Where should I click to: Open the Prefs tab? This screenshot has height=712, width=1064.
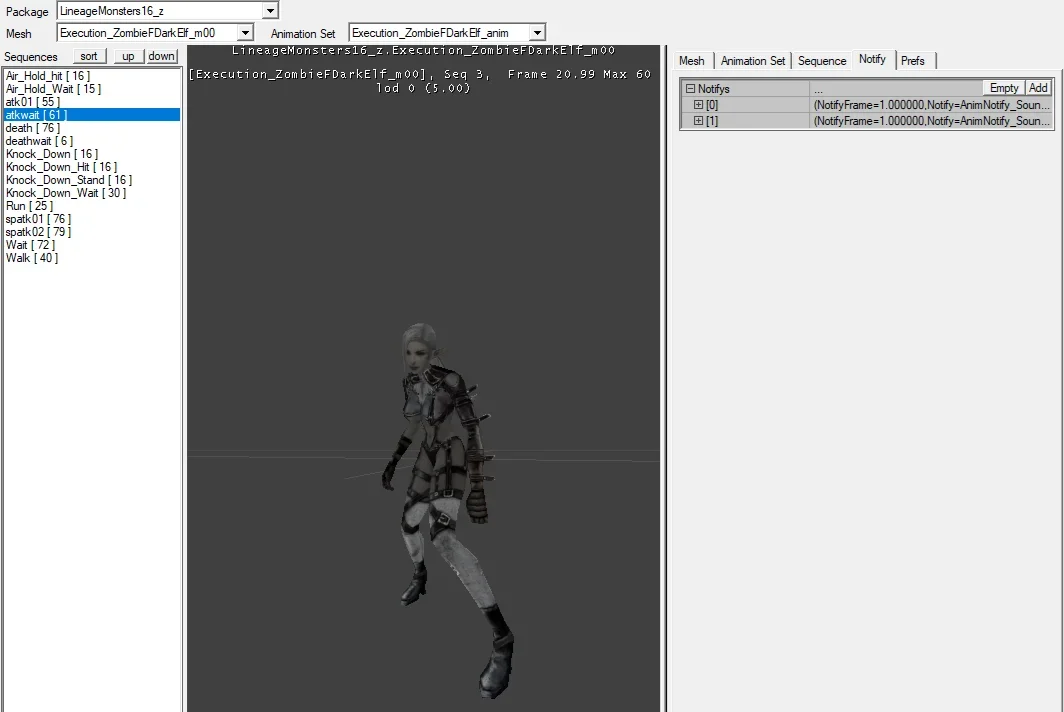tap(913, 60)
